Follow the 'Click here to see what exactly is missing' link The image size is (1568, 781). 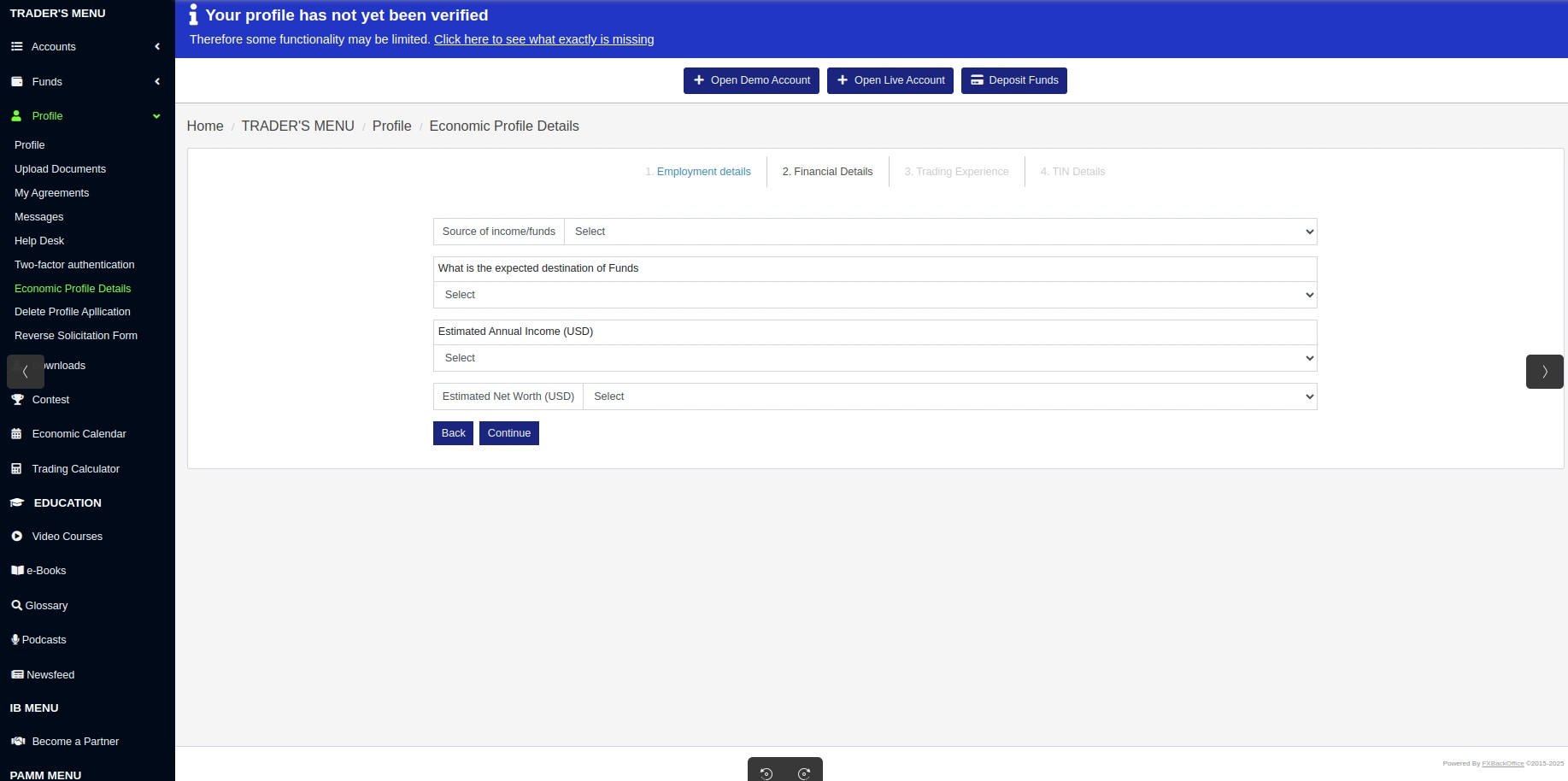(543, 39)
